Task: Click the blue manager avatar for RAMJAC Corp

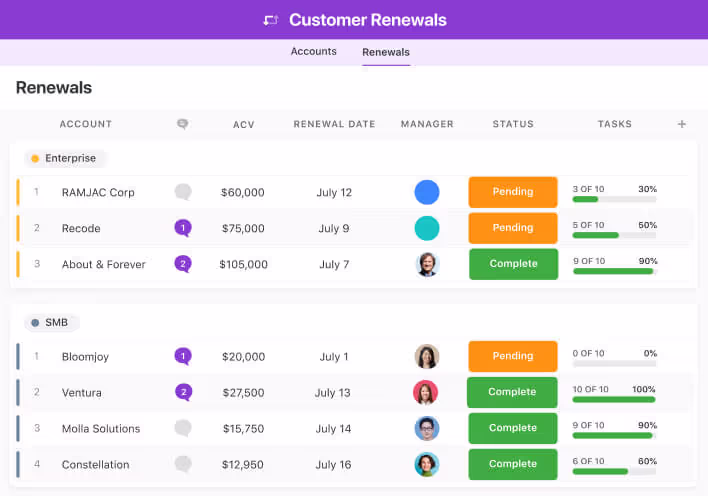Action: [x=427, y=192]
